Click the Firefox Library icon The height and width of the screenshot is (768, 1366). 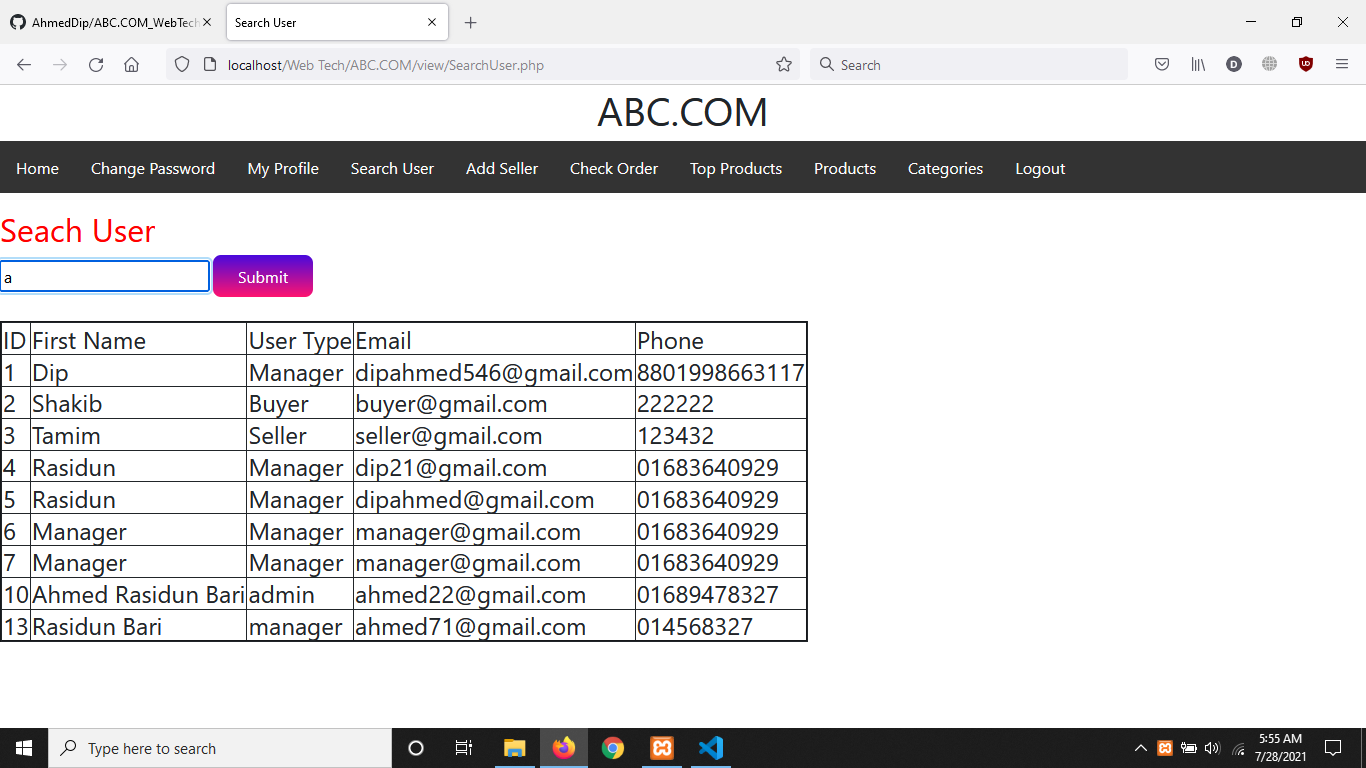1198,64
